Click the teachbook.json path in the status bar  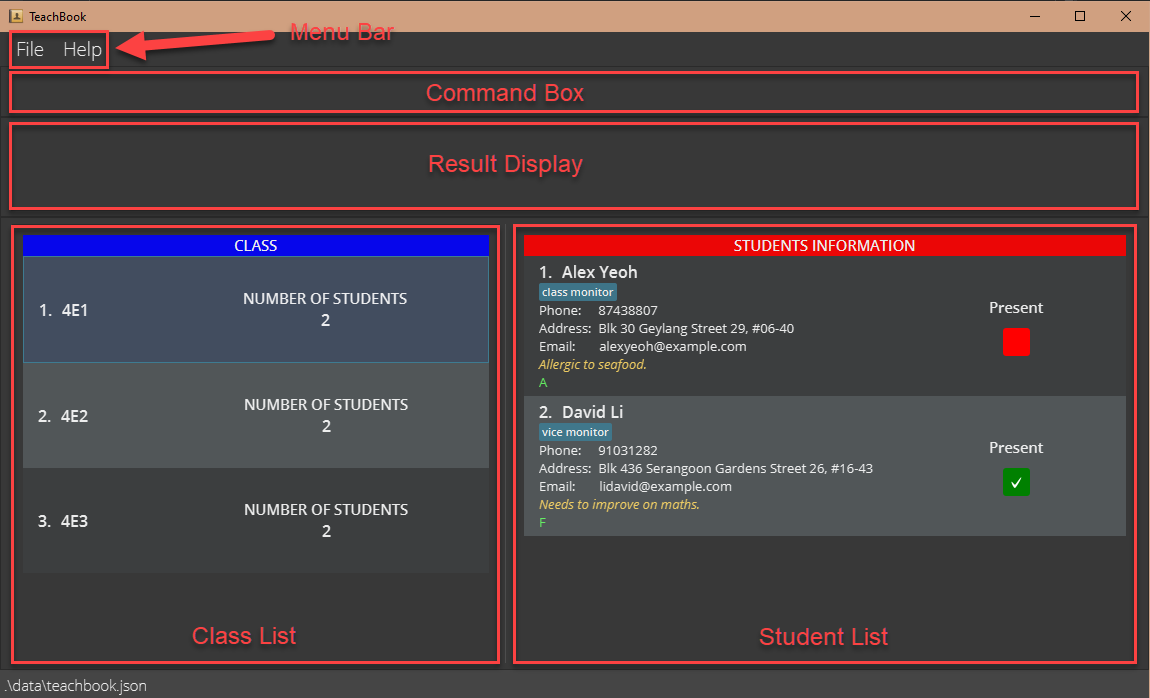[74, 685]
